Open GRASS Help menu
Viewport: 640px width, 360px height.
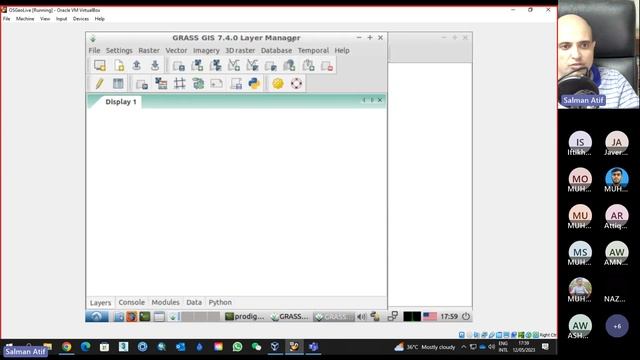(342, 50)
